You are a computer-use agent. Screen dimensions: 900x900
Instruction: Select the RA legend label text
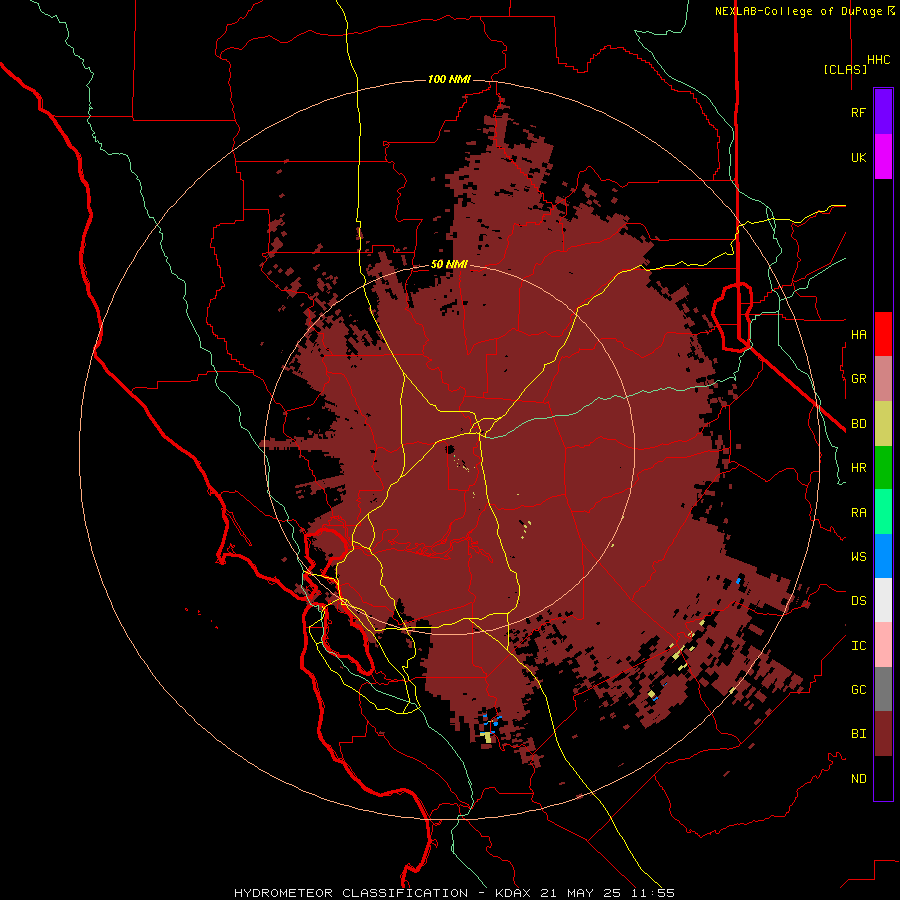click(x=858, y=513)
